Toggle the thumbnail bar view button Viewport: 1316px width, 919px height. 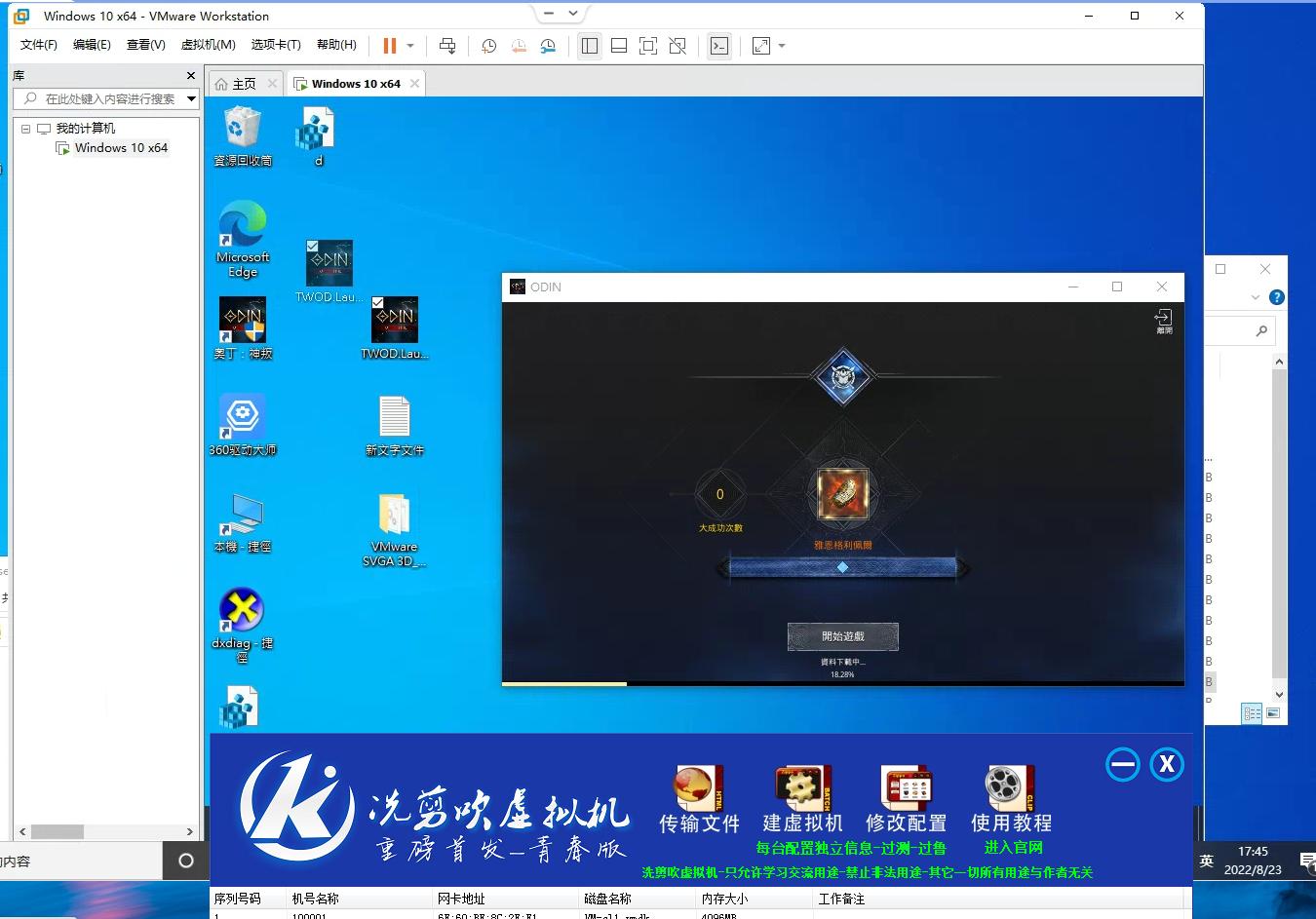(619, 46)
